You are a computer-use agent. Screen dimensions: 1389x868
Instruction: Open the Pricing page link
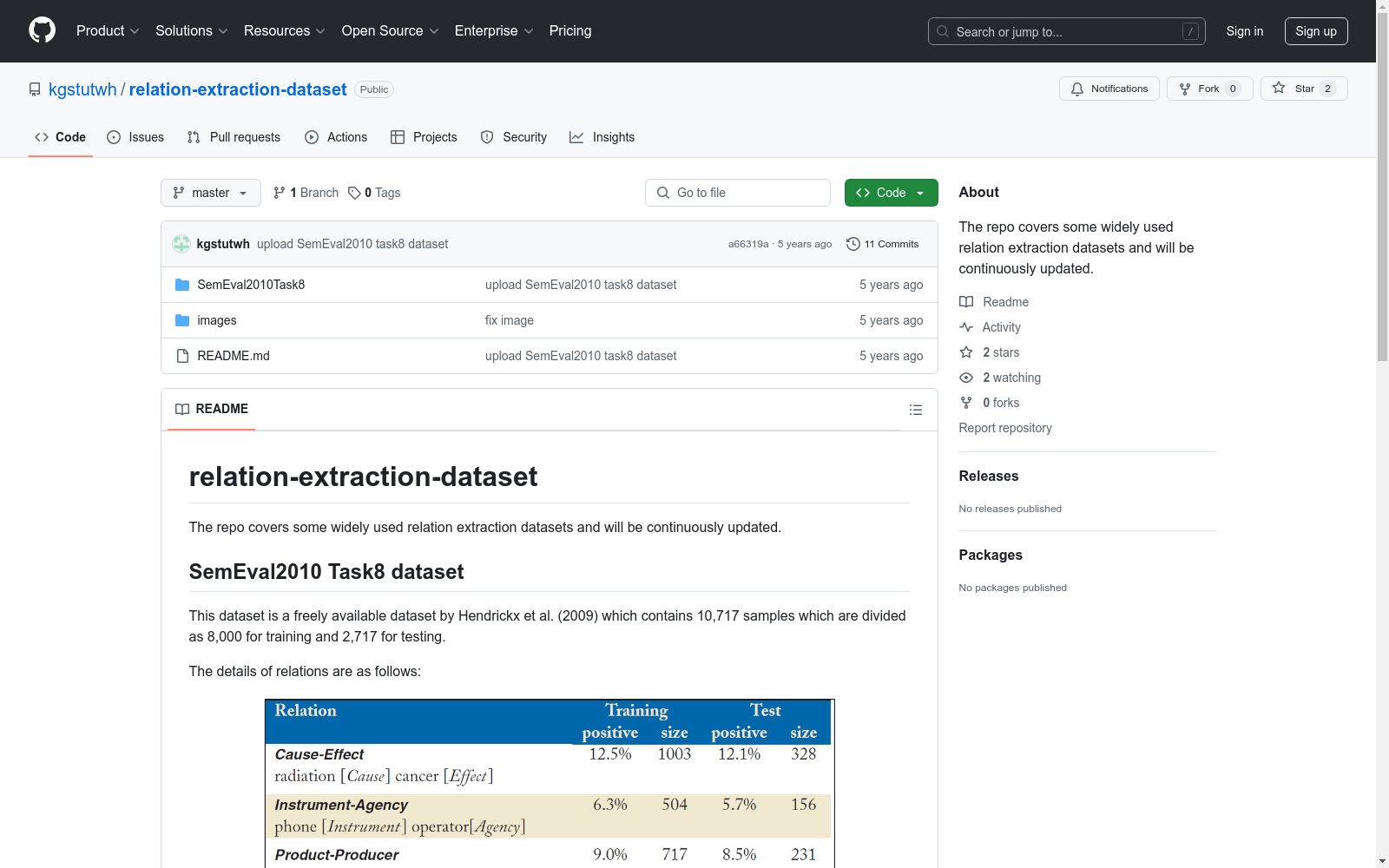point(570,31)
